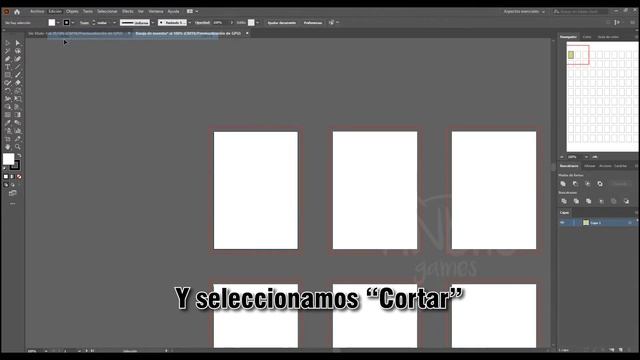Select the Artboard tool
This screenshot has height=360, width=640.
pyautogui.click(x=8, y=139)
